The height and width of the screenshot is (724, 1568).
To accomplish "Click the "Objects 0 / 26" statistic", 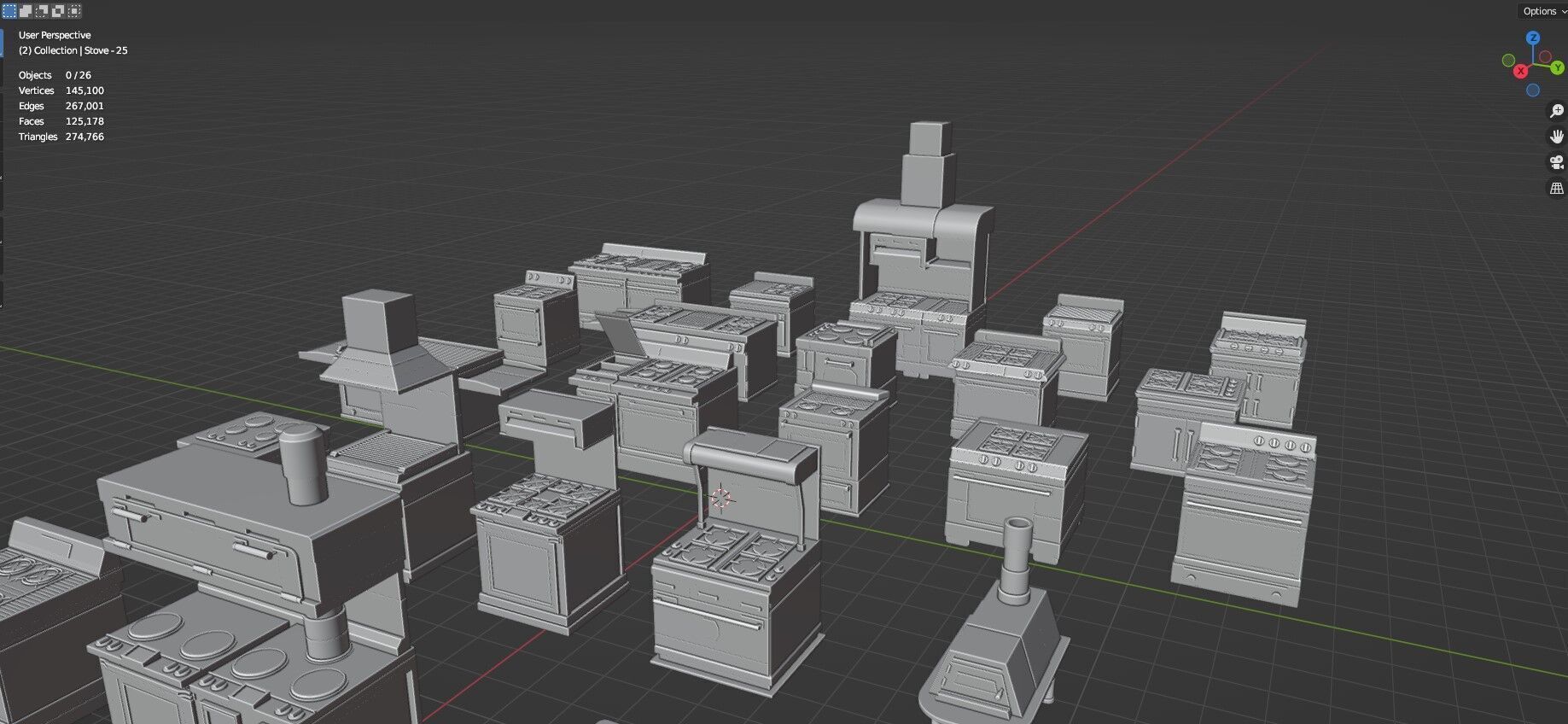I will 55,75.
